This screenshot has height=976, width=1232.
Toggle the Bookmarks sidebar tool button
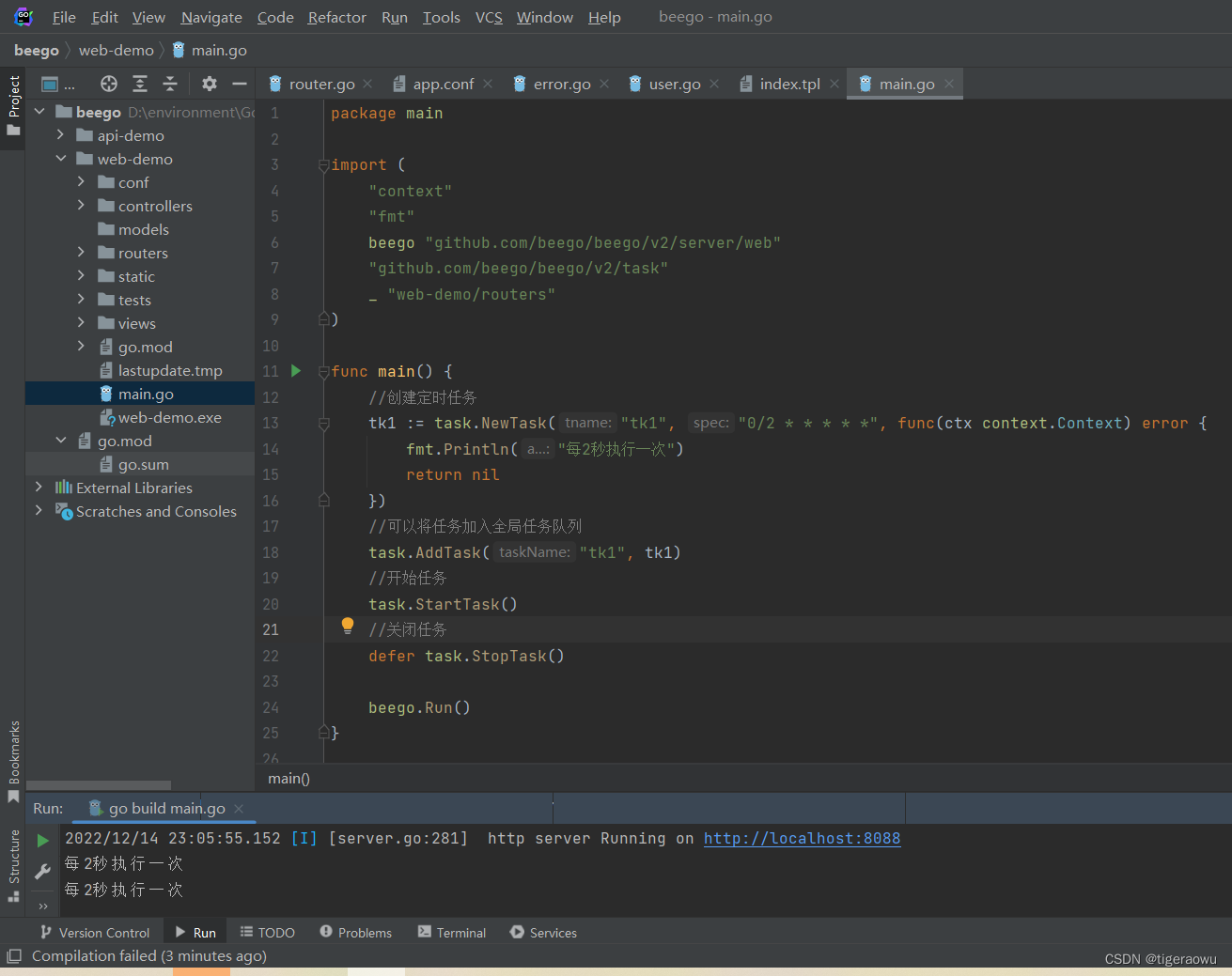tap(13, 761)
